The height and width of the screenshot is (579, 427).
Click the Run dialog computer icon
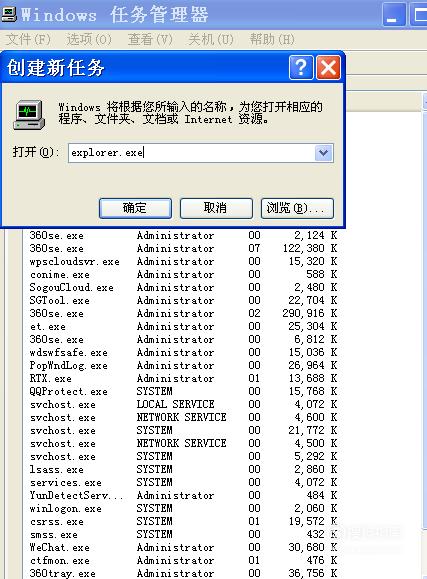(29, 115)
